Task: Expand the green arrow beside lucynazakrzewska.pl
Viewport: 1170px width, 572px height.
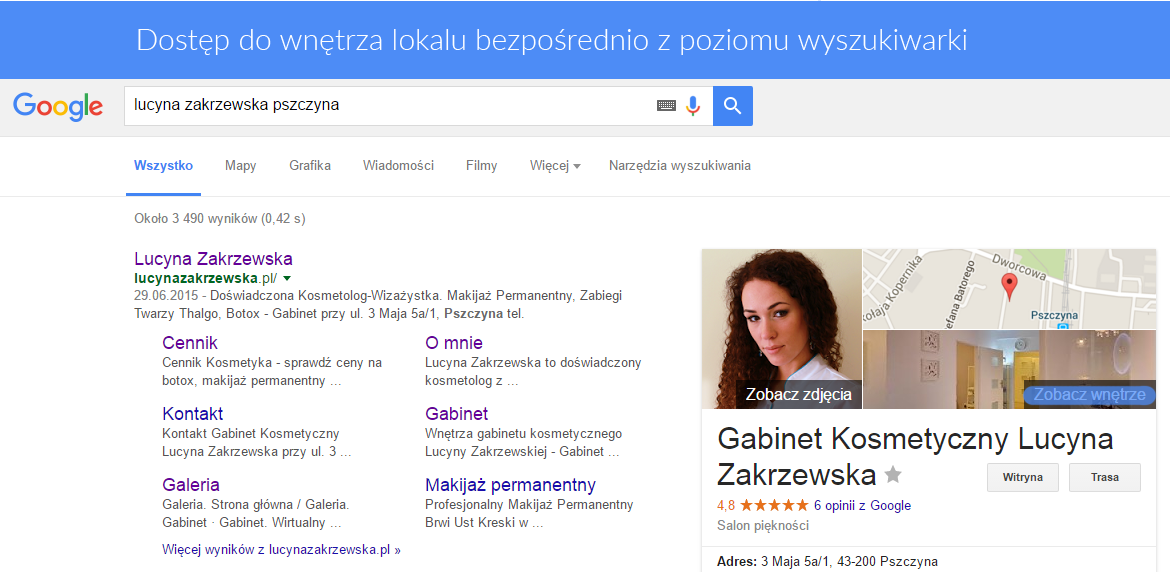Action: click(287, 278)
